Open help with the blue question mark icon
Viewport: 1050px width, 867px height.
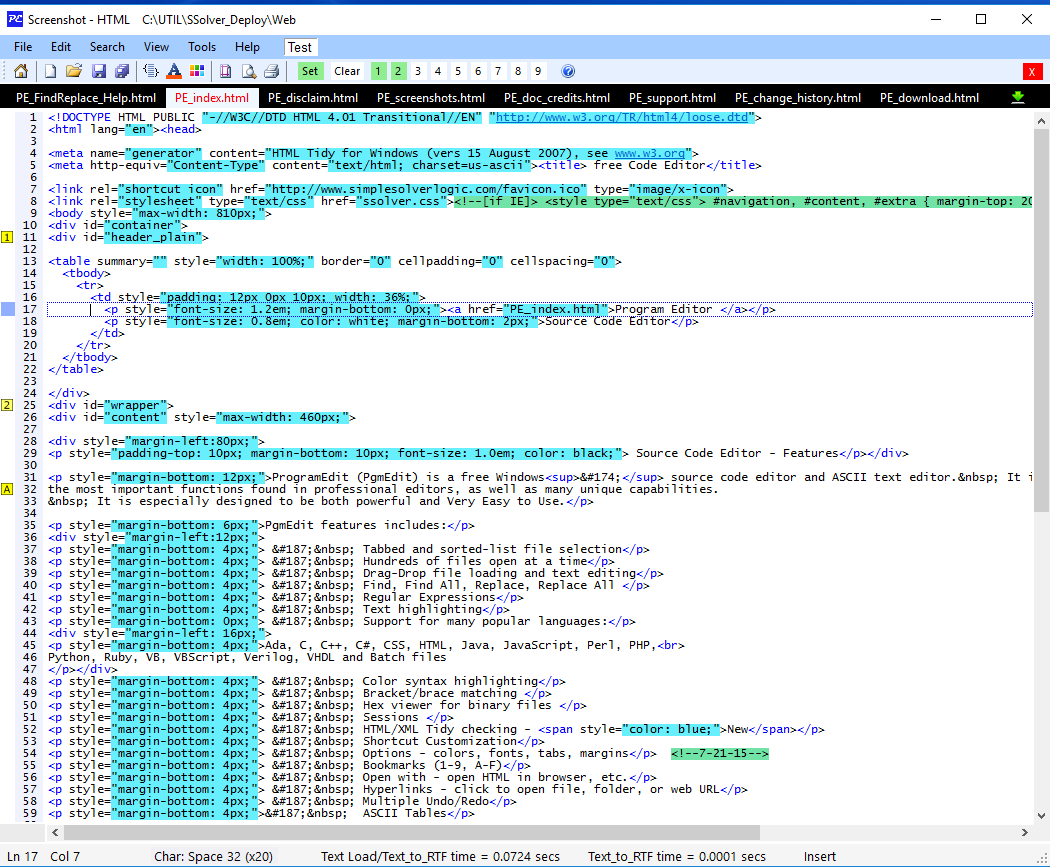click(568, 71)
